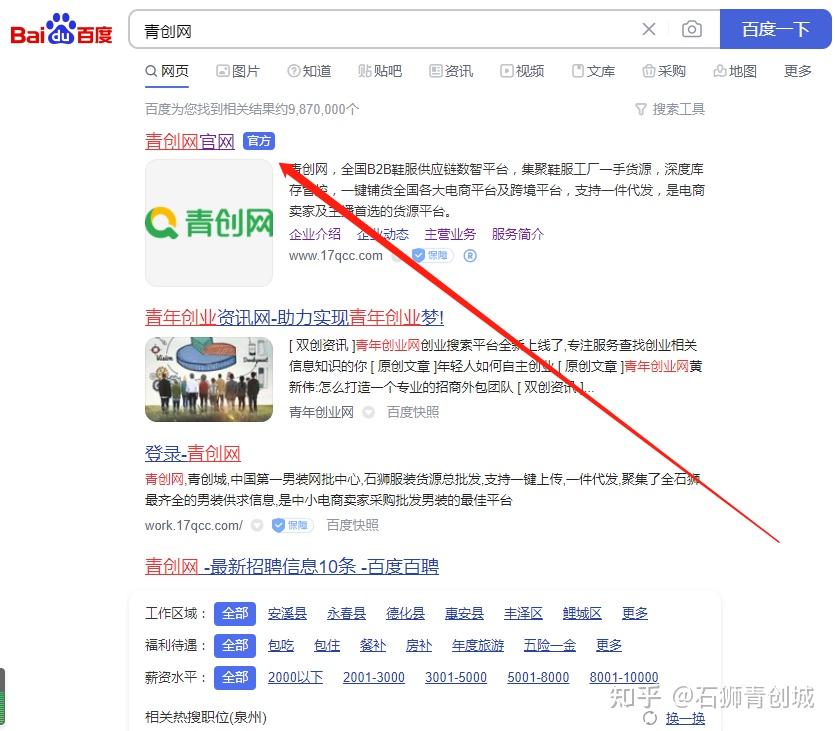
Task: Select 全部 in 薪资水平 row
Action: 235,677
